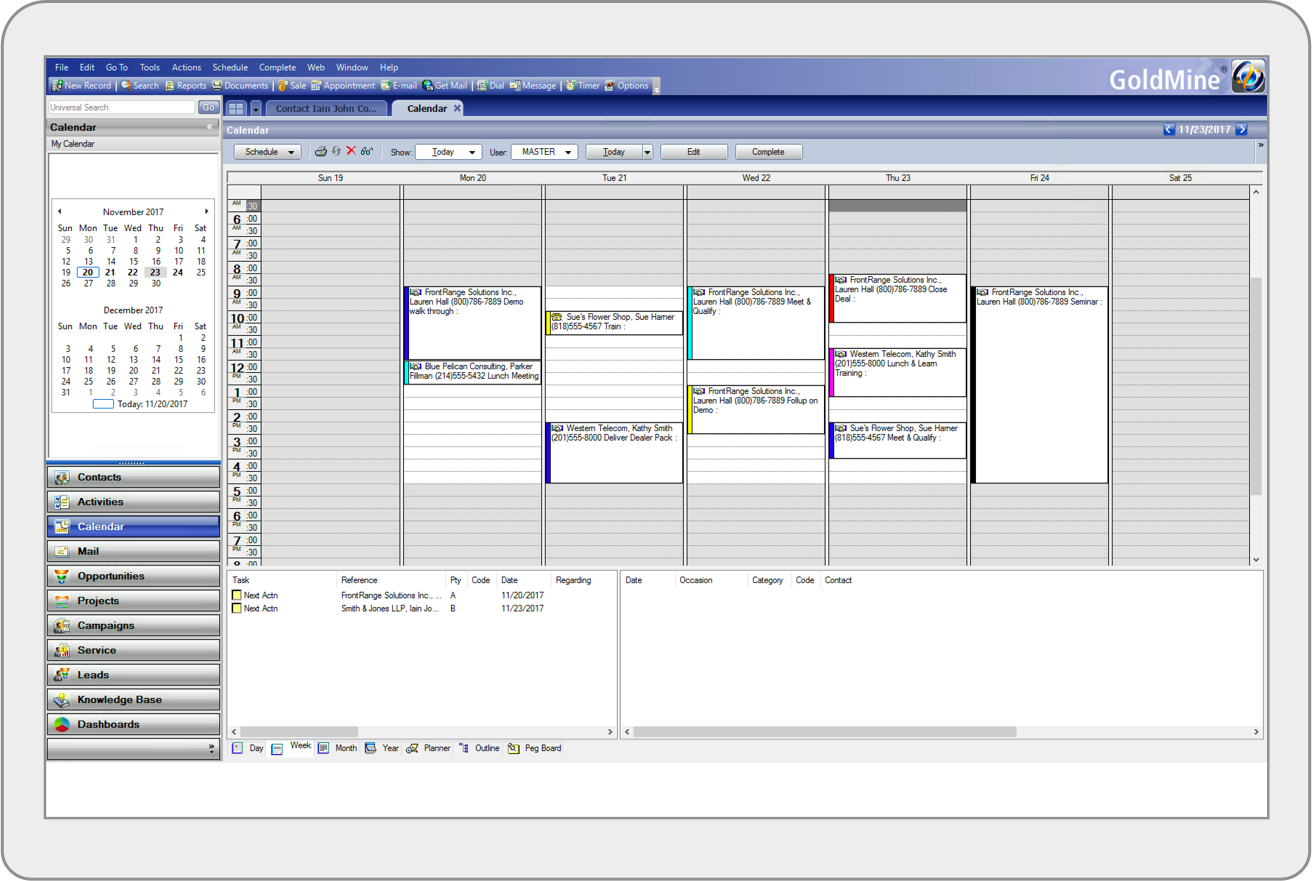Open the Schedule dropdown button
Screen dimensions: 1312x881
pyautogui.click(x=267, y=152)
